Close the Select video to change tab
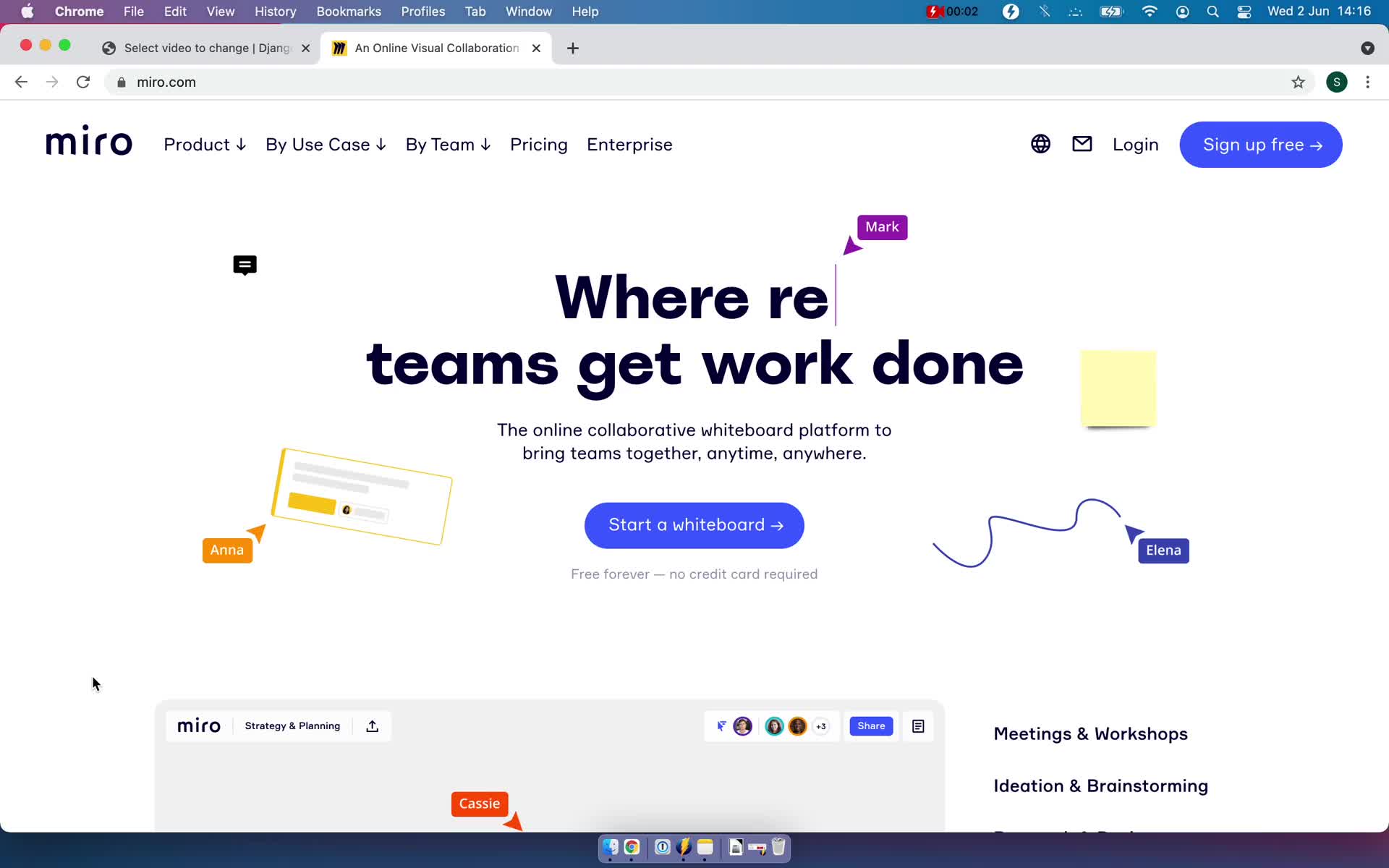 click(306, 48)
